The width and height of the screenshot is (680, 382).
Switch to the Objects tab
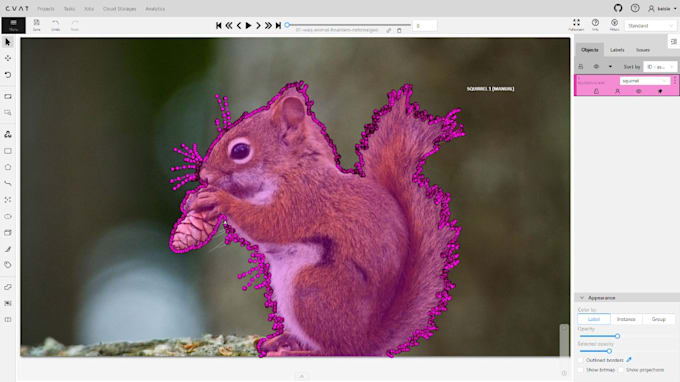point(589,50)
